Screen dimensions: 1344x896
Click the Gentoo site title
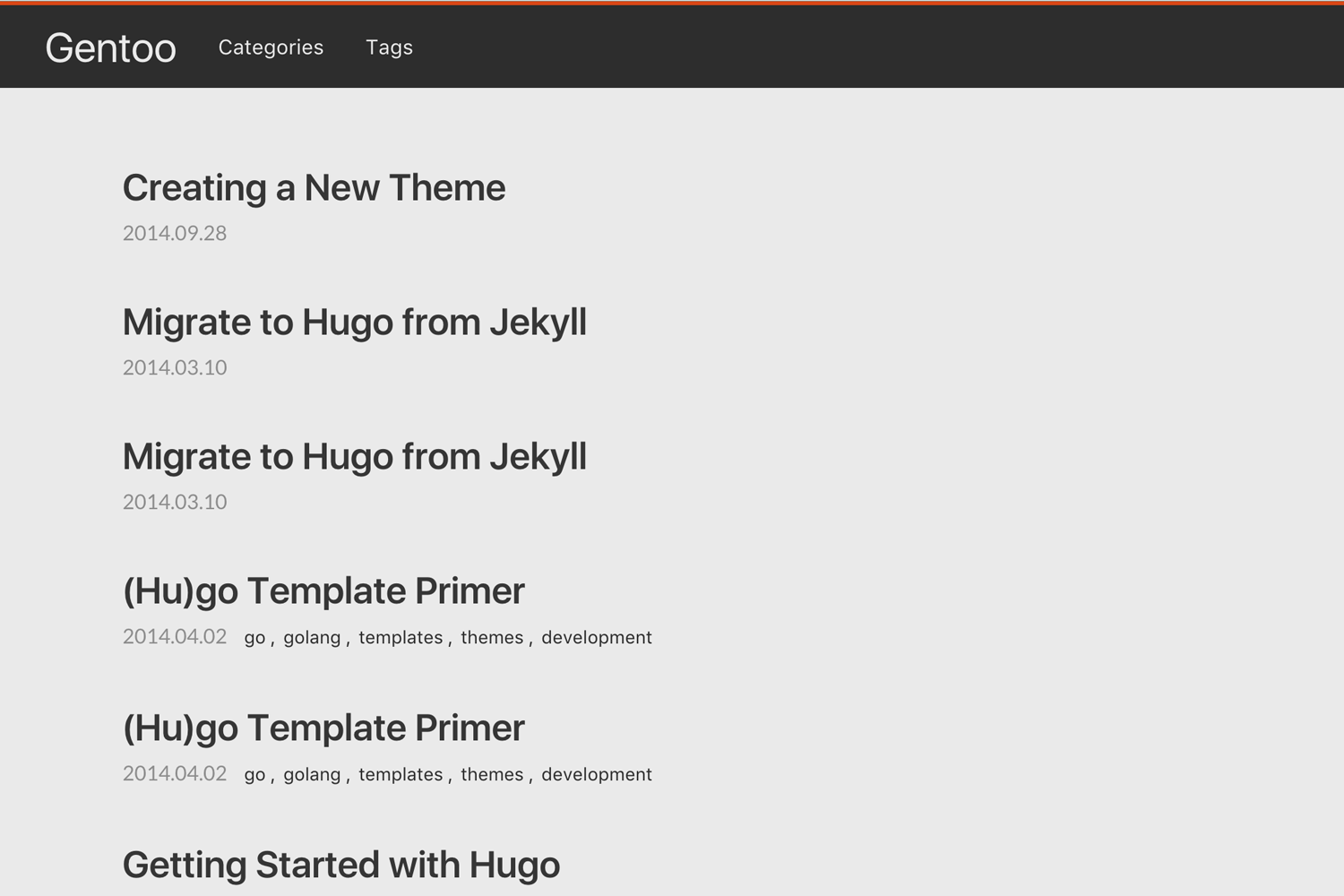pos(110,48)
